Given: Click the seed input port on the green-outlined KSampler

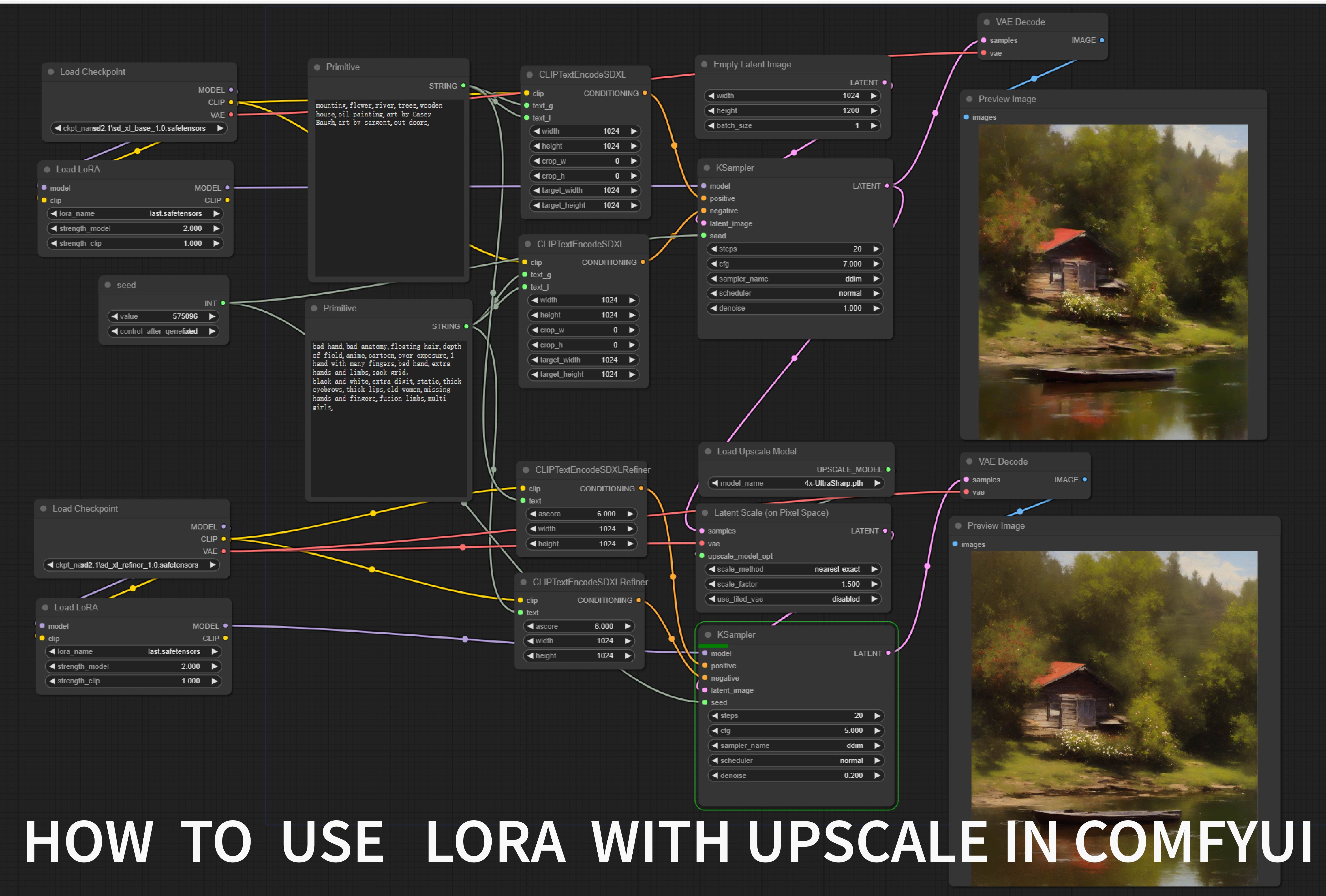Looking at the screenshot, I should click(x=705, y=703).
